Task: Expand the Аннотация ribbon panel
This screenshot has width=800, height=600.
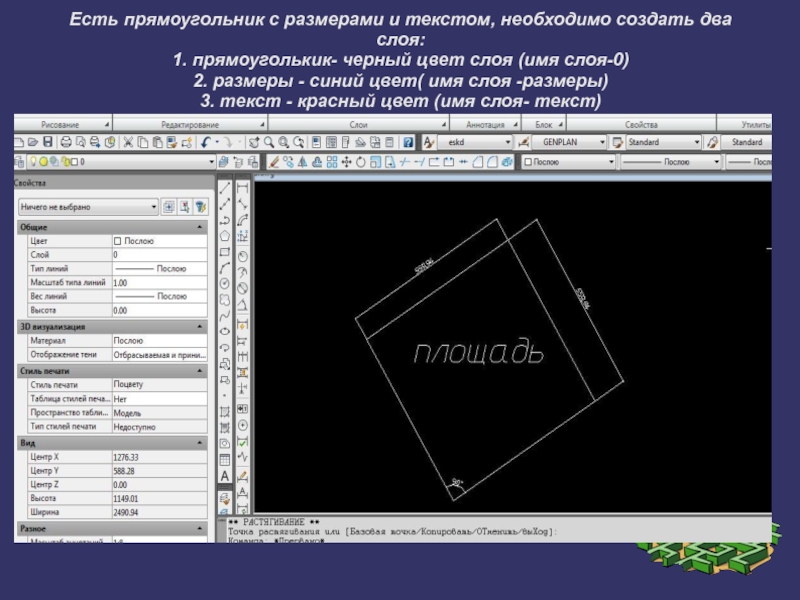Action: (x=515, y=124)
